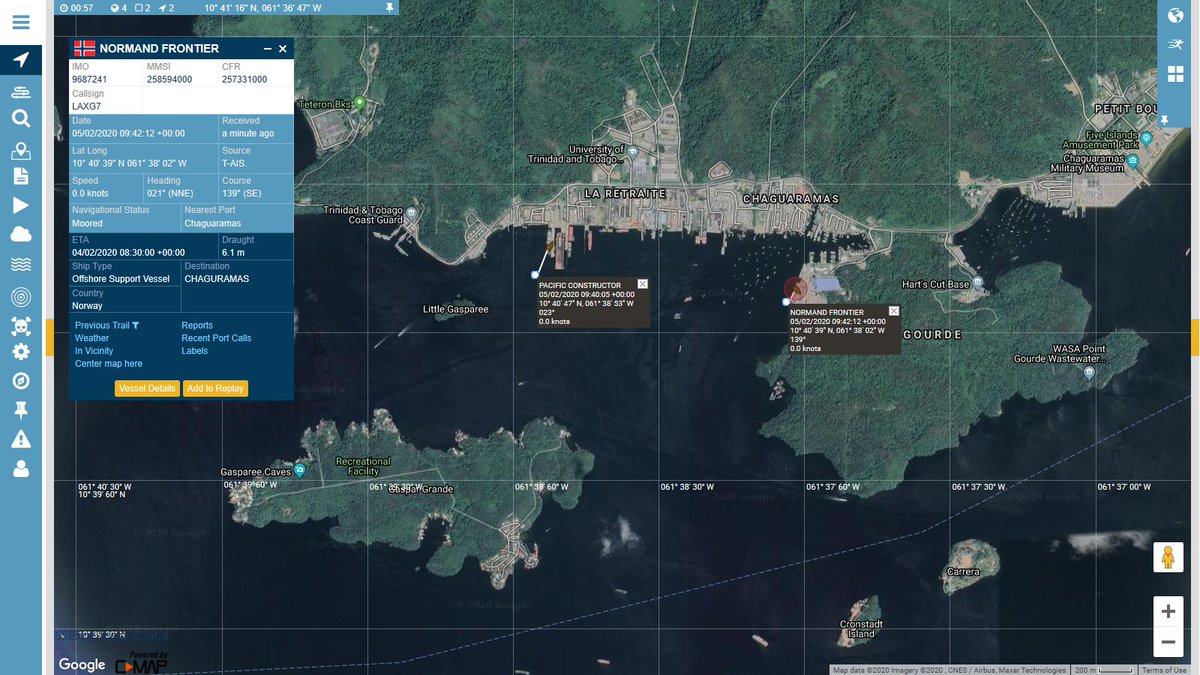Open Previous Trail filter link
Screen dimensions: 1200x675
tap(107, 325)
